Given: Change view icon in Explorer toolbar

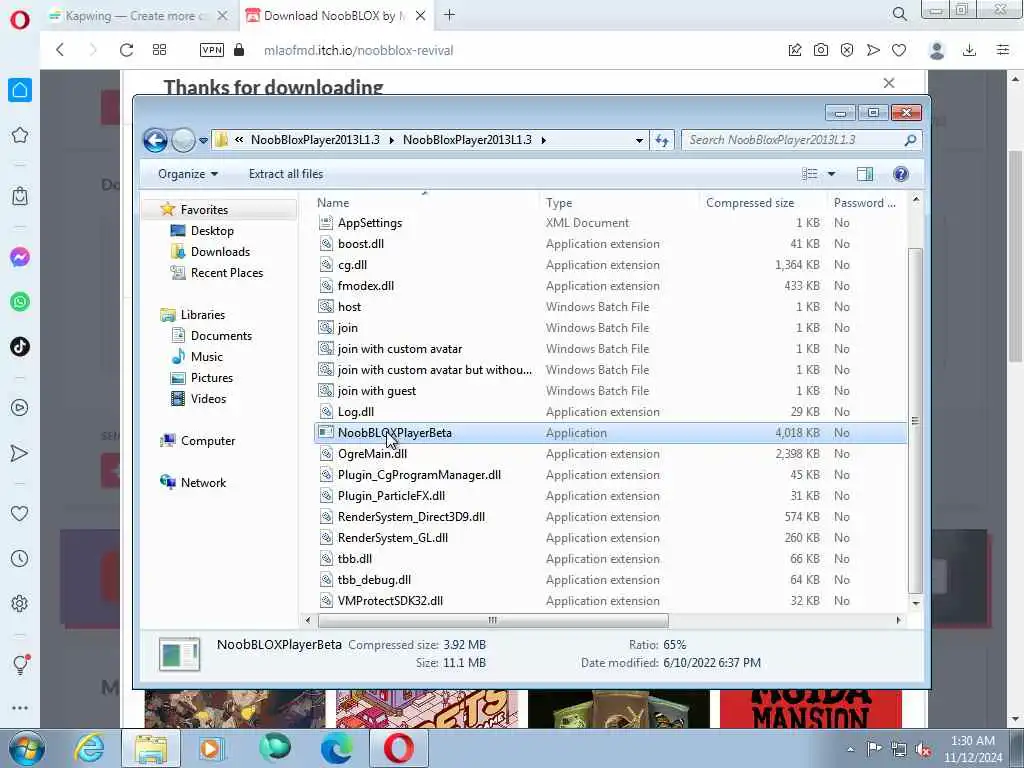Looking at the screenshot, I should pyautogui.click(x=810, y=174).
